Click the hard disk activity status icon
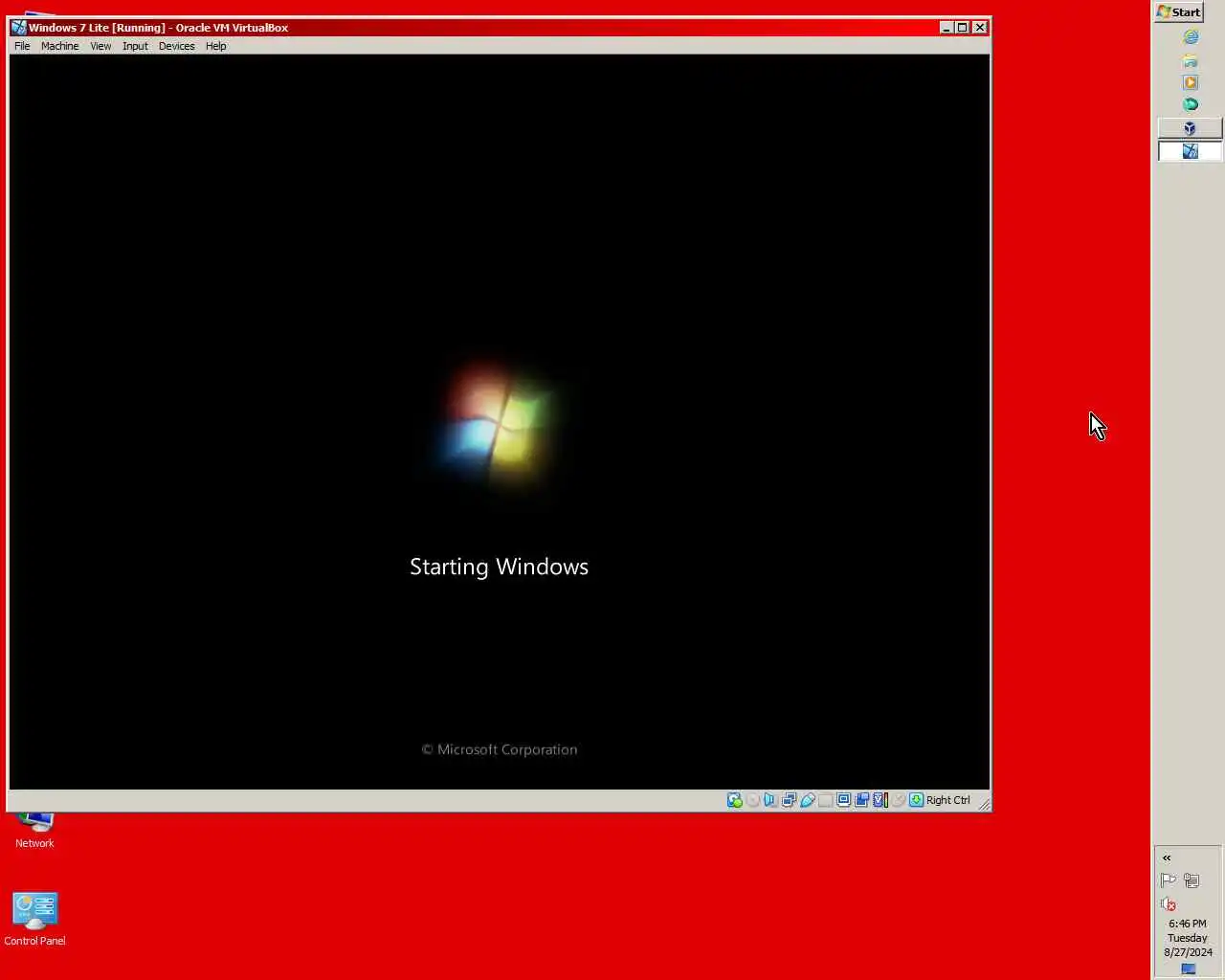 coord(734,800)
